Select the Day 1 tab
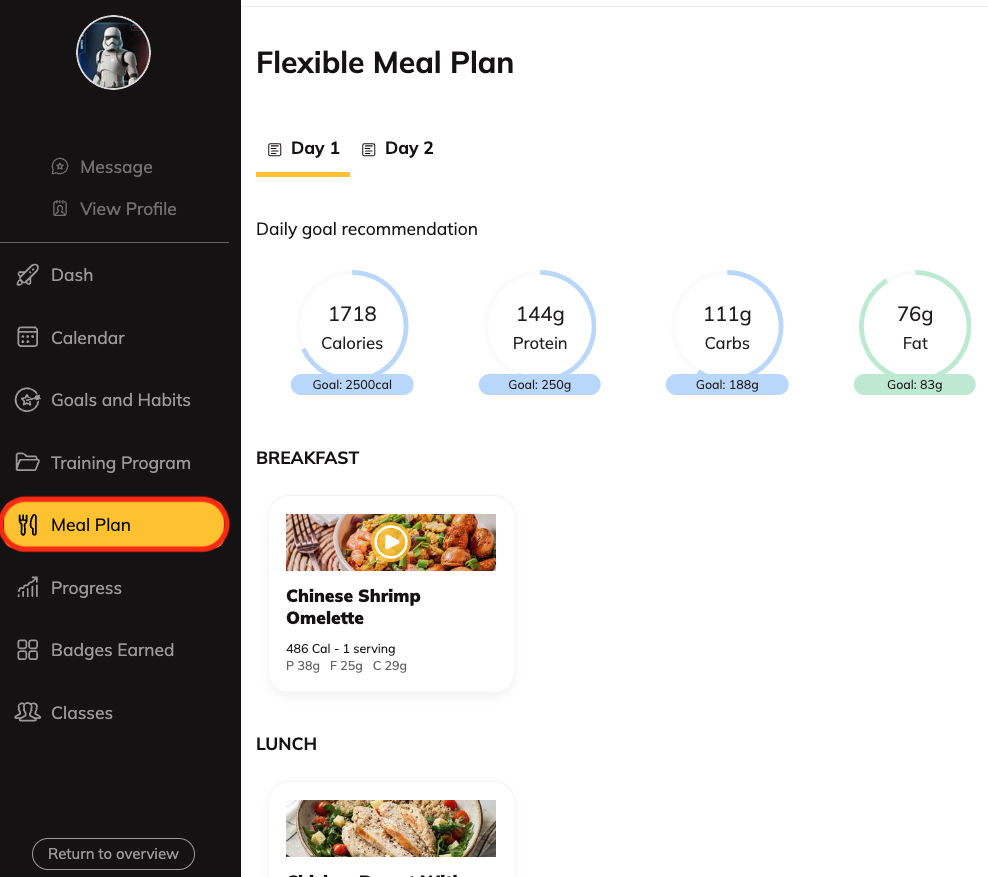Viewport: 988px width, 877px height. [x=303, y=149]
